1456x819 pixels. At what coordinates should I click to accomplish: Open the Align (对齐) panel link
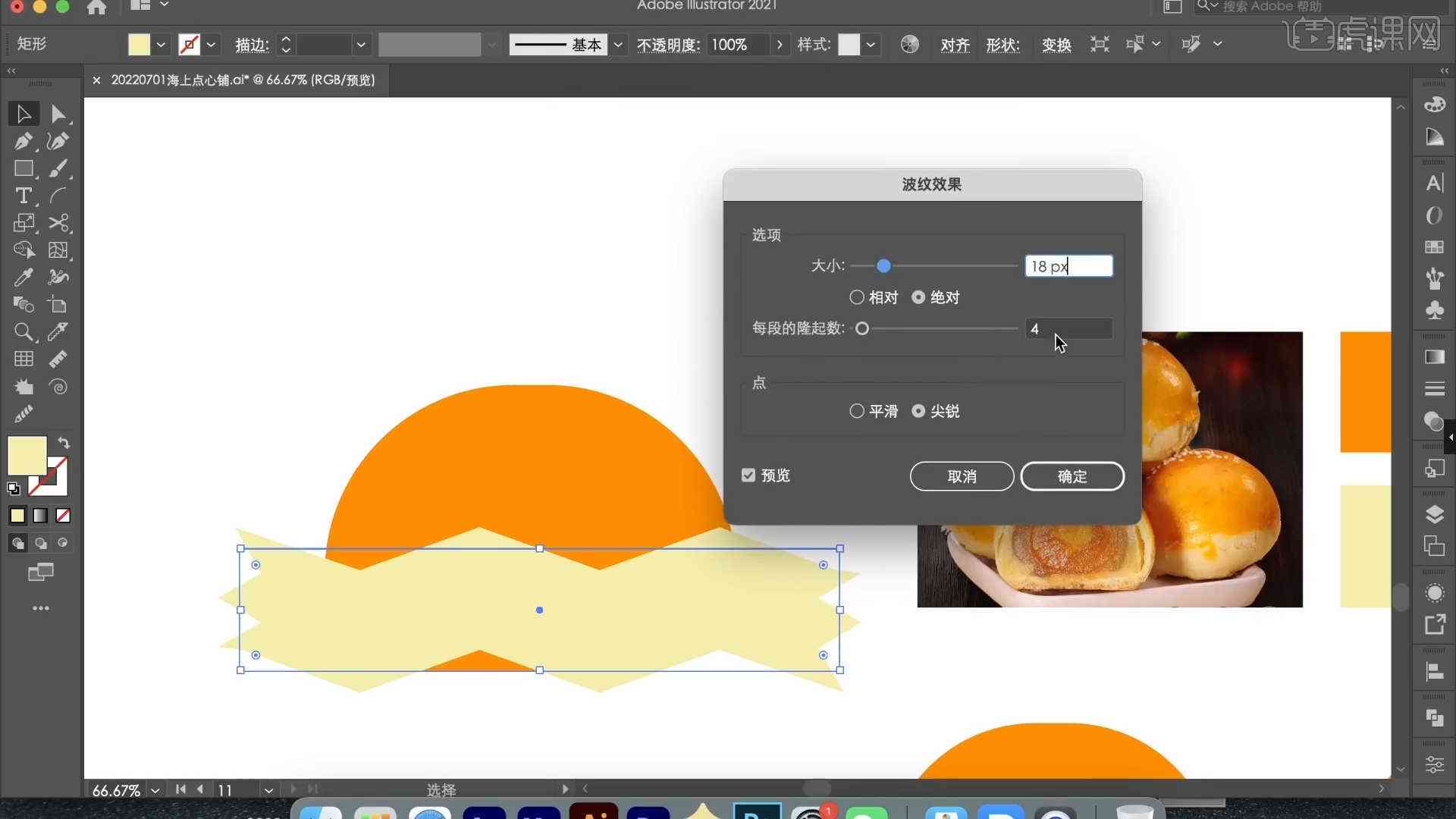click(x=955, y=45)
